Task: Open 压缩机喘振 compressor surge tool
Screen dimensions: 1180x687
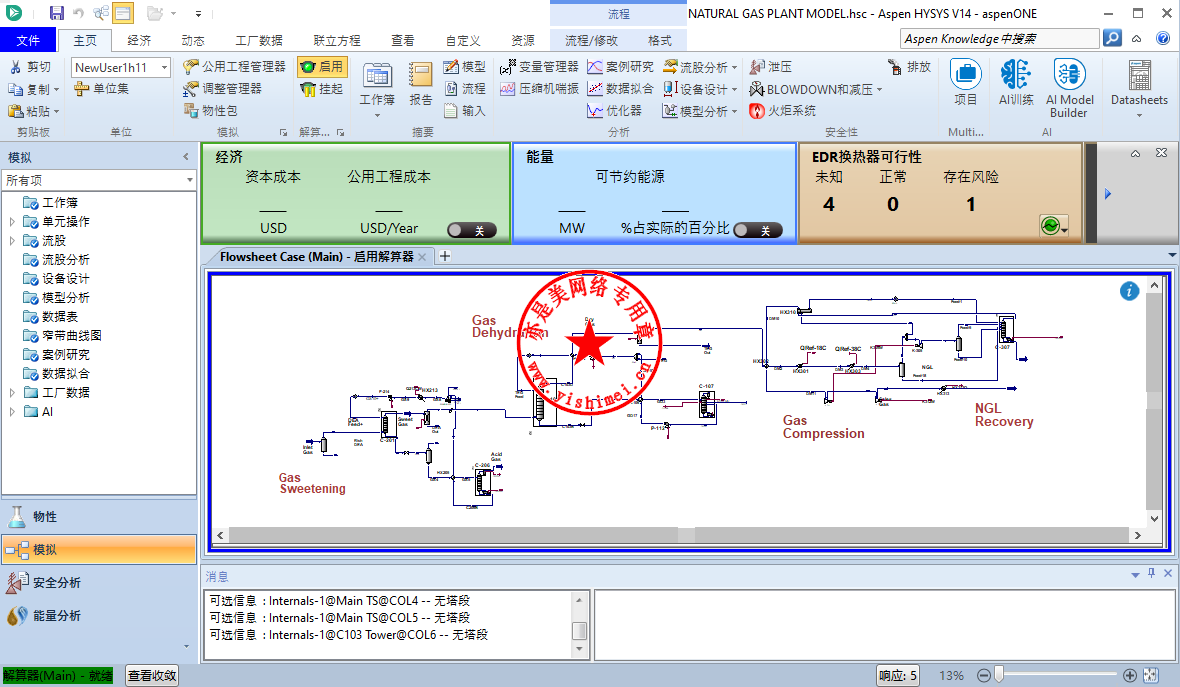Action: point(540,89)
